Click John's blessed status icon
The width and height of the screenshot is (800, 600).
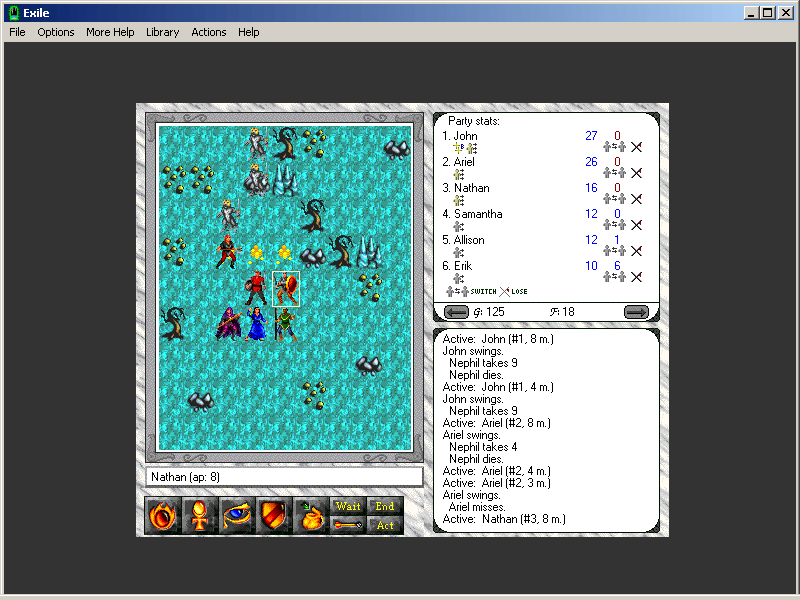click(x=459, y=148)
